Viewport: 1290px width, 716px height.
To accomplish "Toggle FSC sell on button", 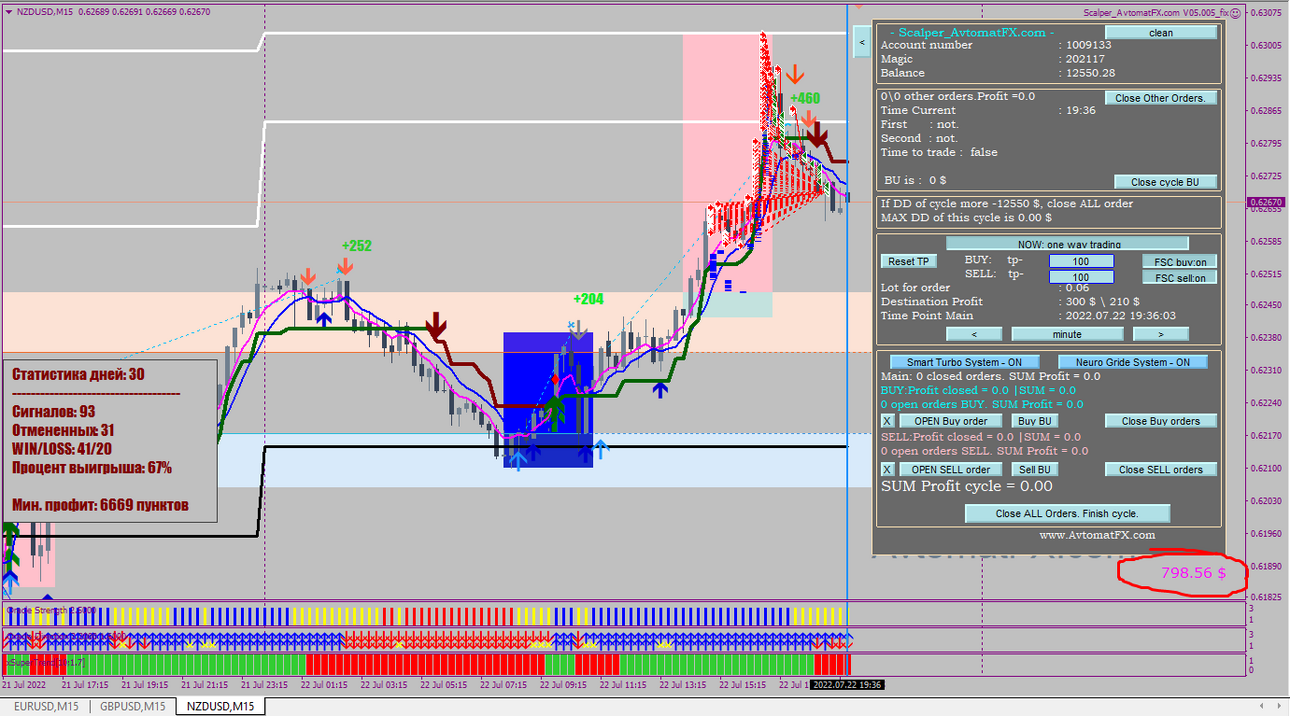I will 1180,277.
